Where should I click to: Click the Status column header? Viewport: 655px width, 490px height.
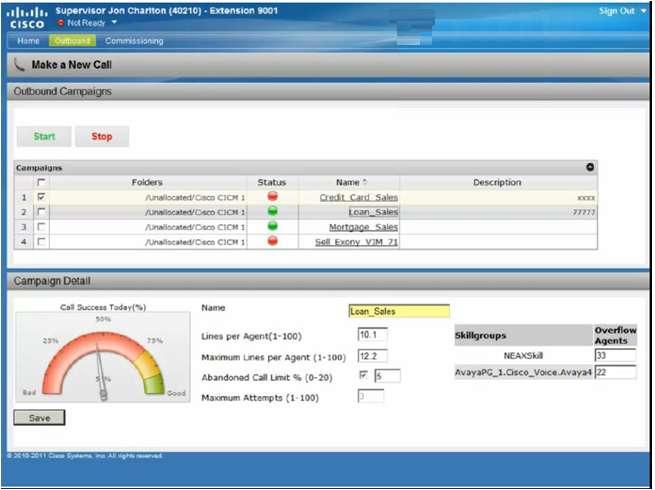click(272, 182)
